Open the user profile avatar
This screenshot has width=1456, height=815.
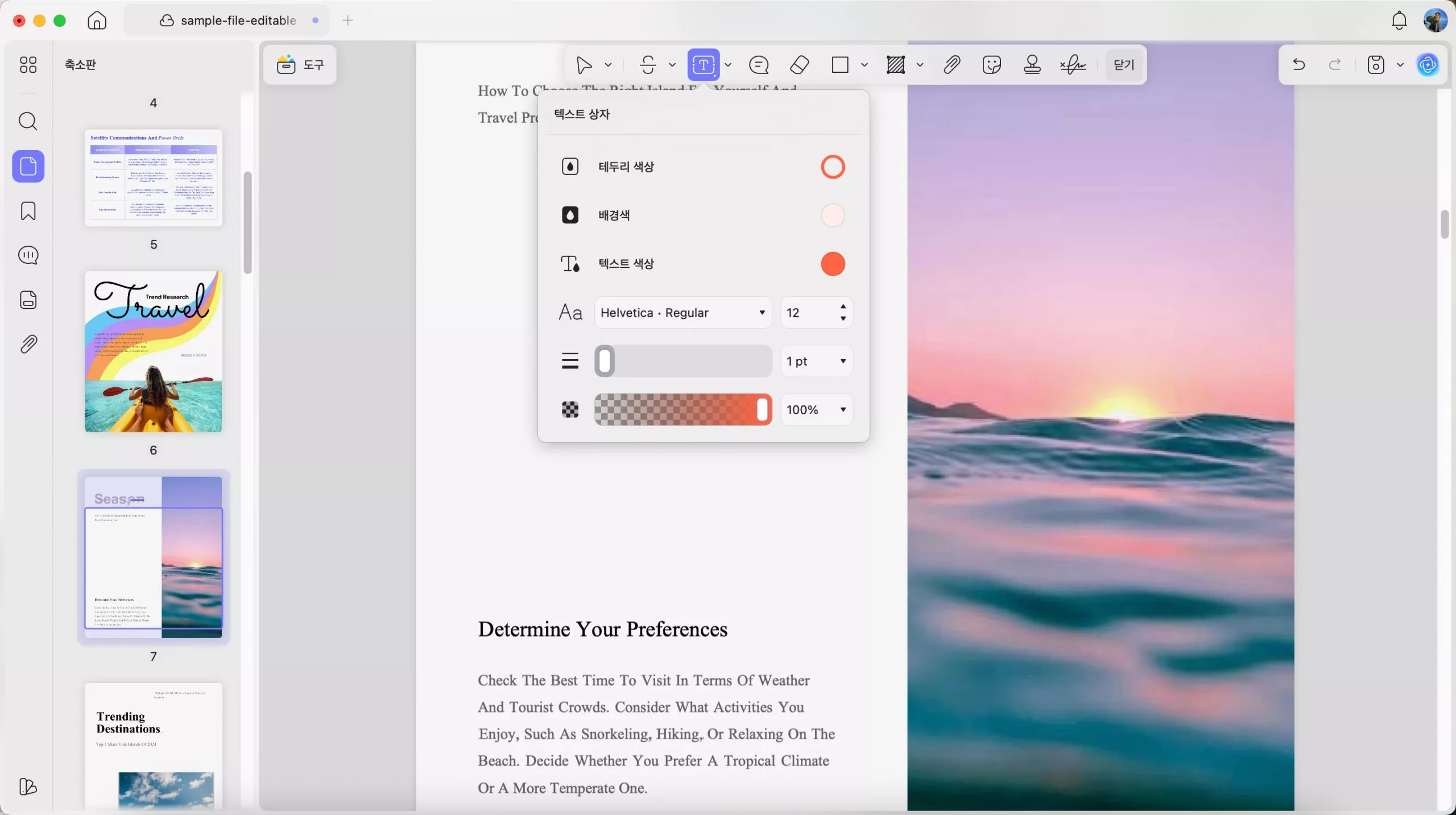click(1435, 20)
